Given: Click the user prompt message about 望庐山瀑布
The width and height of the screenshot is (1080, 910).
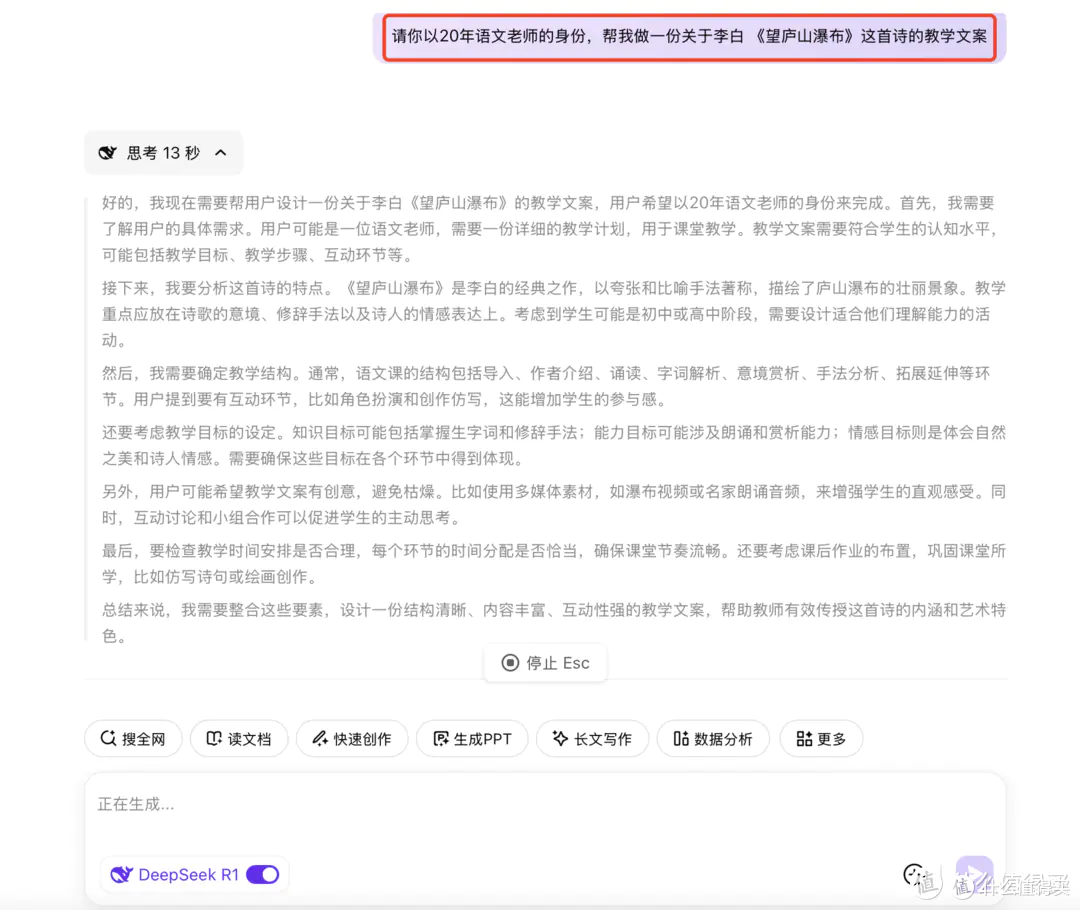Looking at the screenshot, I should point(689,37).
